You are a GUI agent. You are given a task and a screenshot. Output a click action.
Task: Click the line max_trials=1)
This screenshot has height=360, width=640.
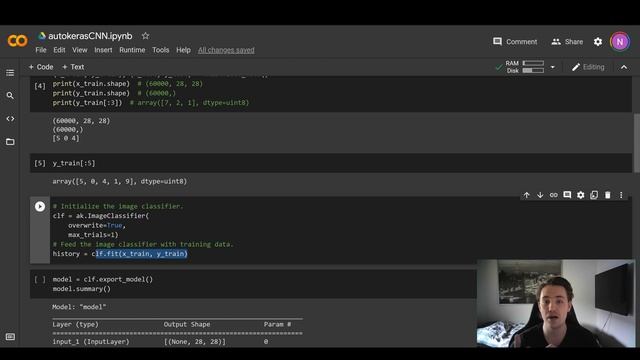(93, 235)
